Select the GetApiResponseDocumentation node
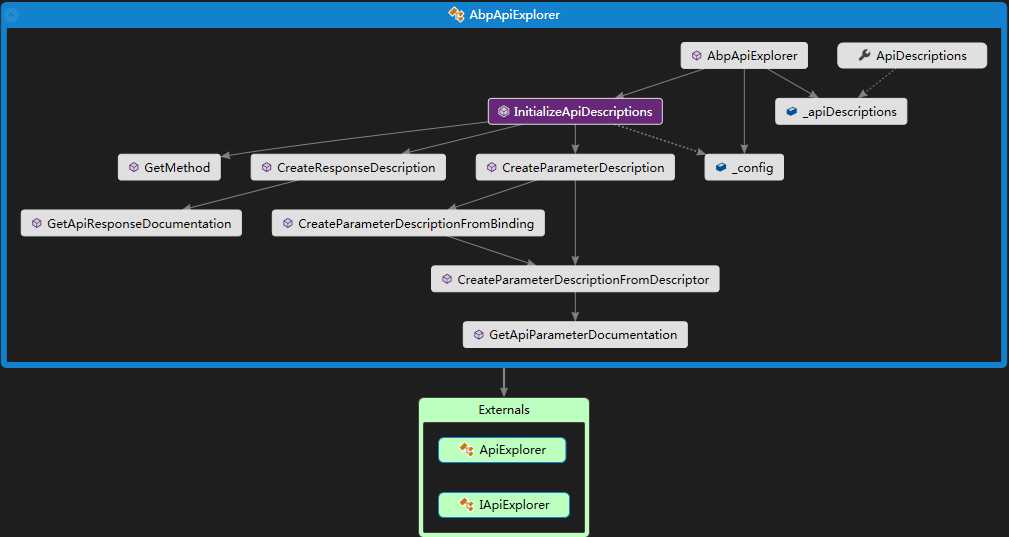The width and height of the screenshot is (1009, 537). tap(131, 224)
